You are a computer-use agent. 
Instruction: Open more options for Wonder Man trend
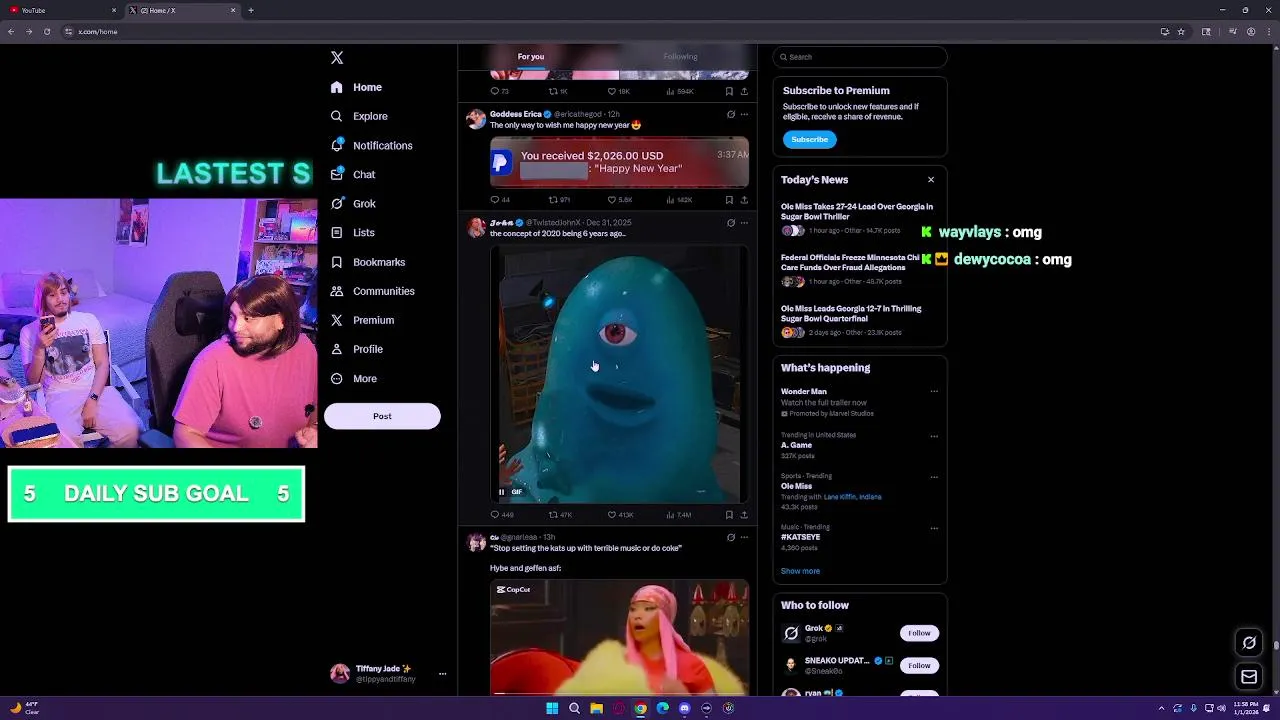pos(934,392)
